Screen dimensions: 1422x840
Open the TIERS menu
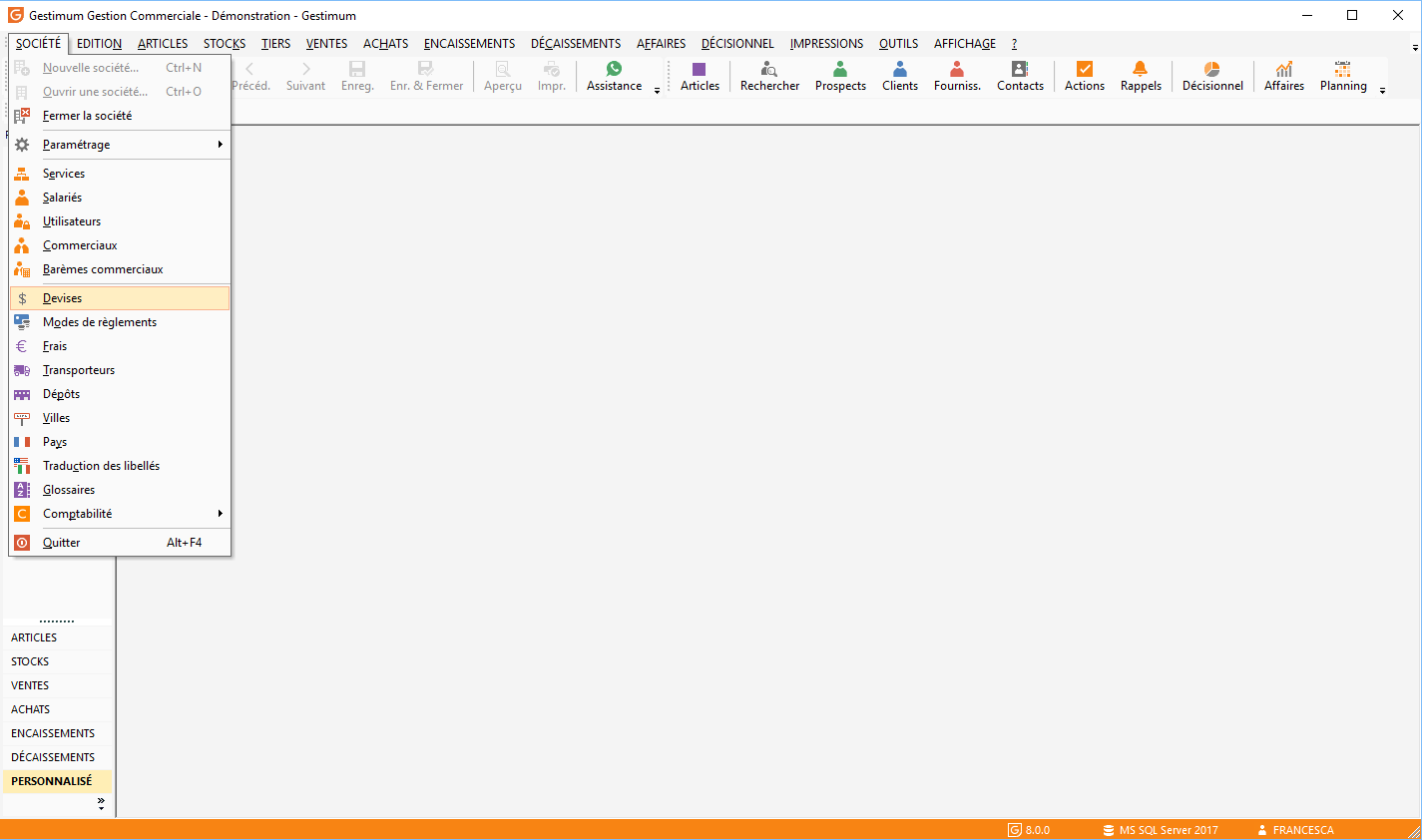[275, 44]
